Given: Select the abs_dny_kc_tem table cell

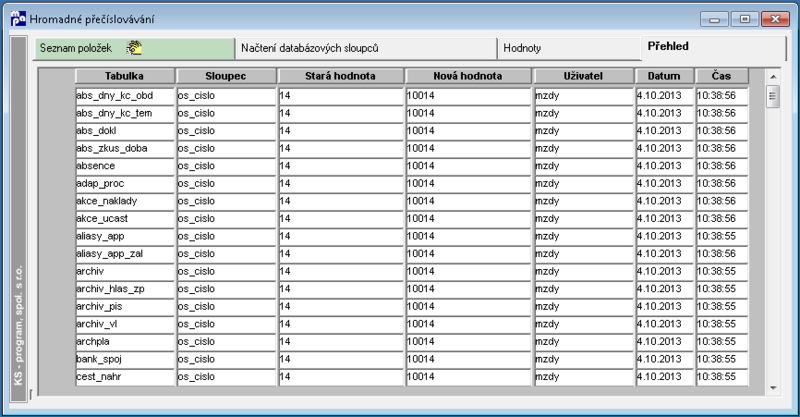Looking at the screenshot, I should coord(125,113).
